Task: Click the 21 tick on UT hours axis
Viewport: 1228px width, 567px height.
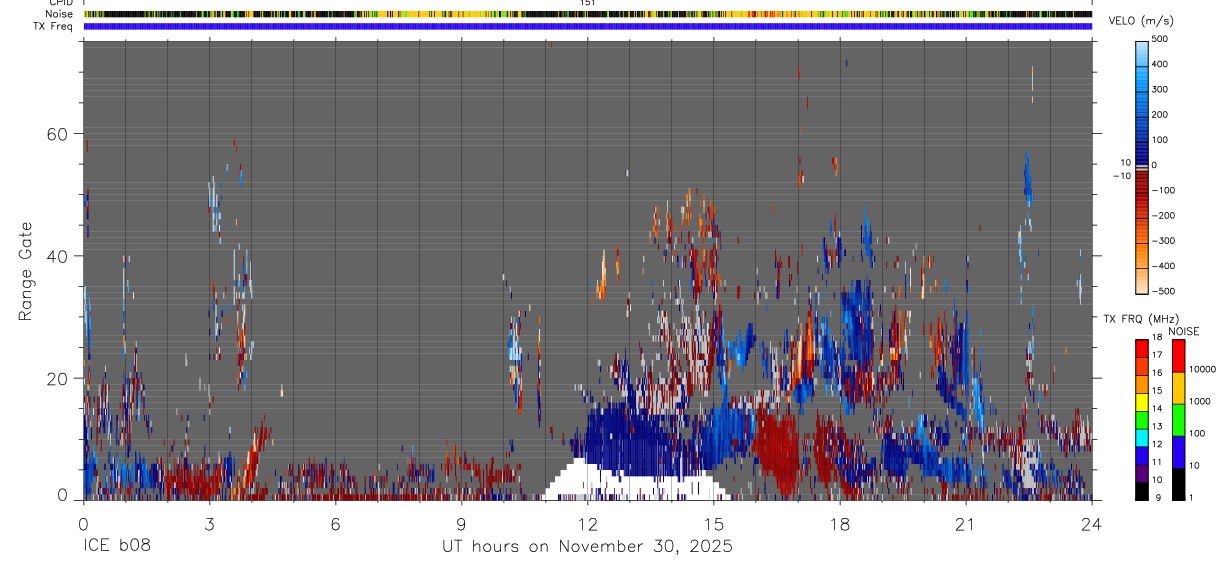Action: pos(965,523)
